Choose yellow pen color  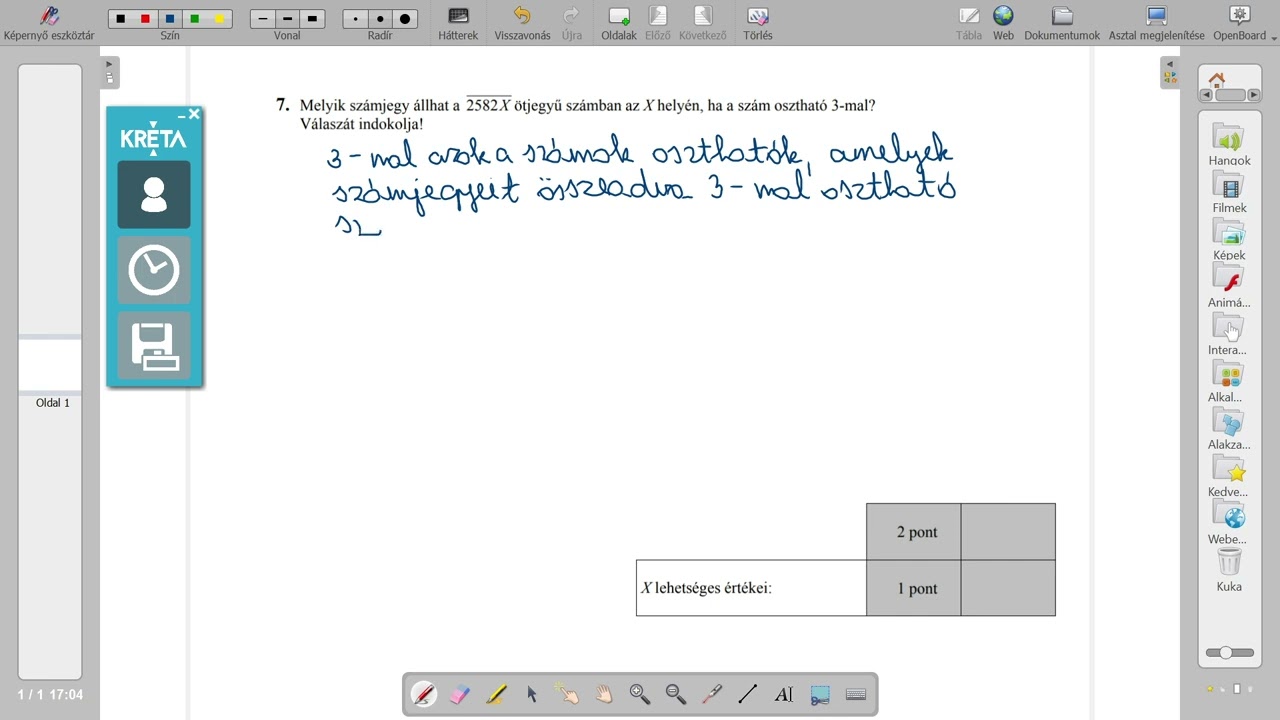click(219, 19)
